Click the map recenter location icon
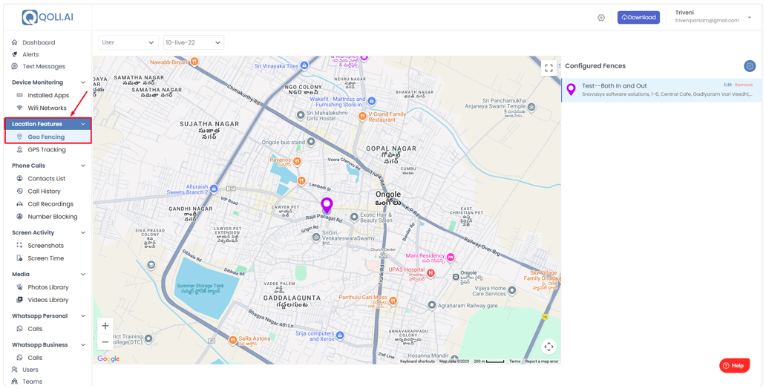765x389 pixels. 549,347
